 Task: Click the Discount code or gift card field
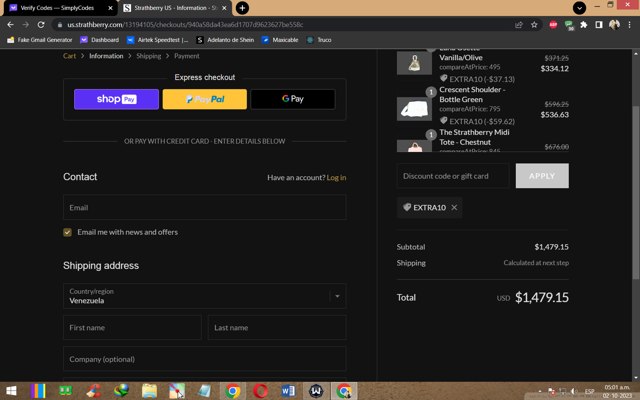[x=453, y=176]
